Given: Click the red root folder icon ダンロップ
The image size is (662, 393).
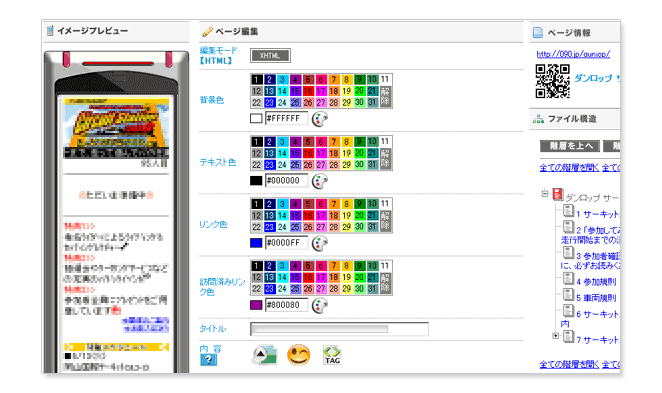Looking at the screenshot, I should [x=558, y=194].
